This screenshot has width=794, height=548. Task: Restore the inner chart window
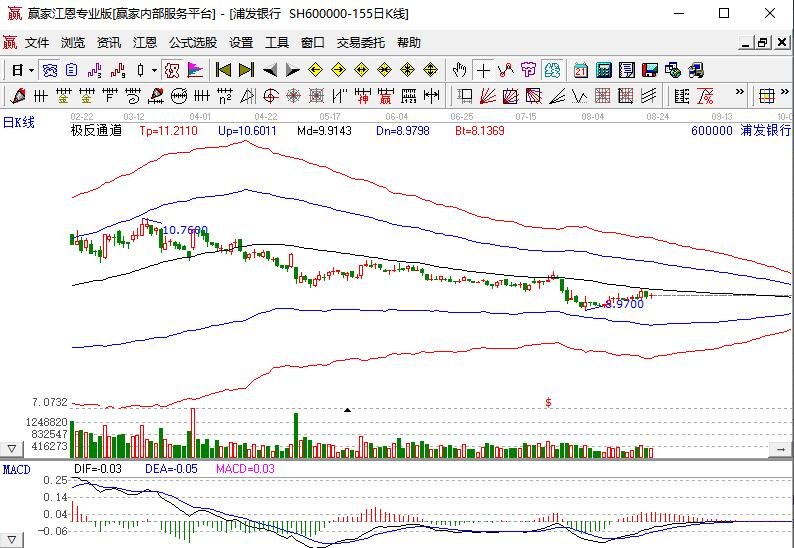click(763, 43)
